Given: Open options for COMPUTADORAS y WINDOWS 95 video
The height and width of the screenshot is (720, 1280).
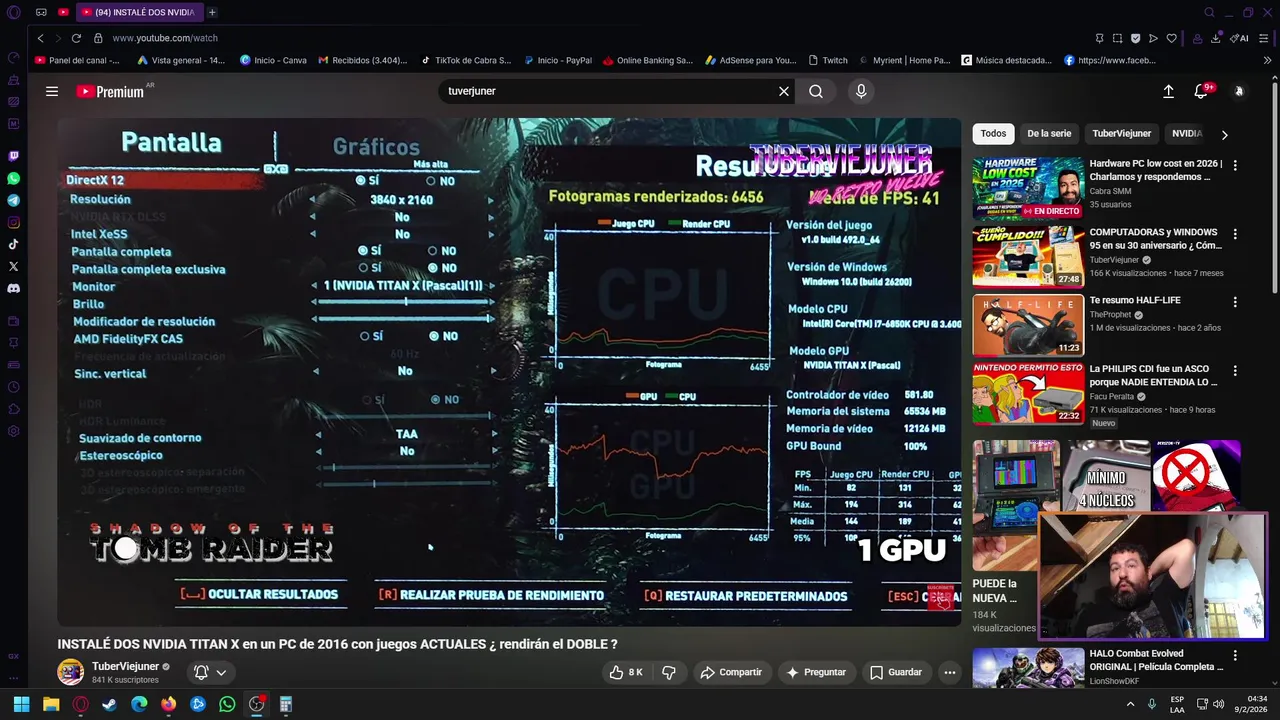Looking at the screenshot, I should pos(1235,234).
